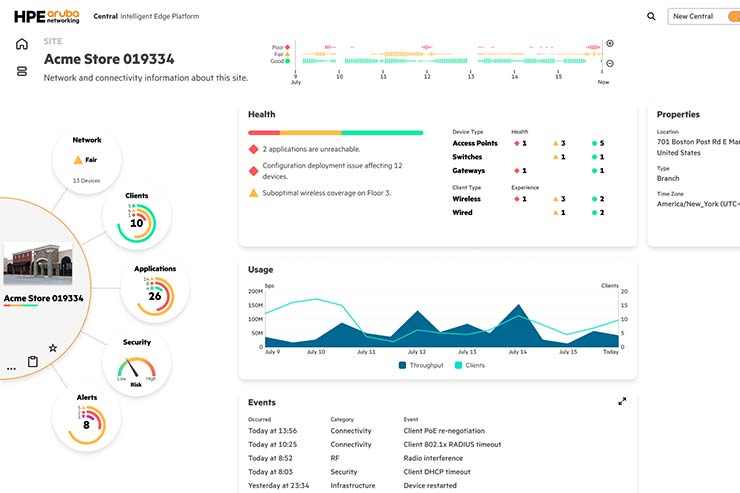
Task: Open the Clients bubble showing 10
Action: point(137,217)
